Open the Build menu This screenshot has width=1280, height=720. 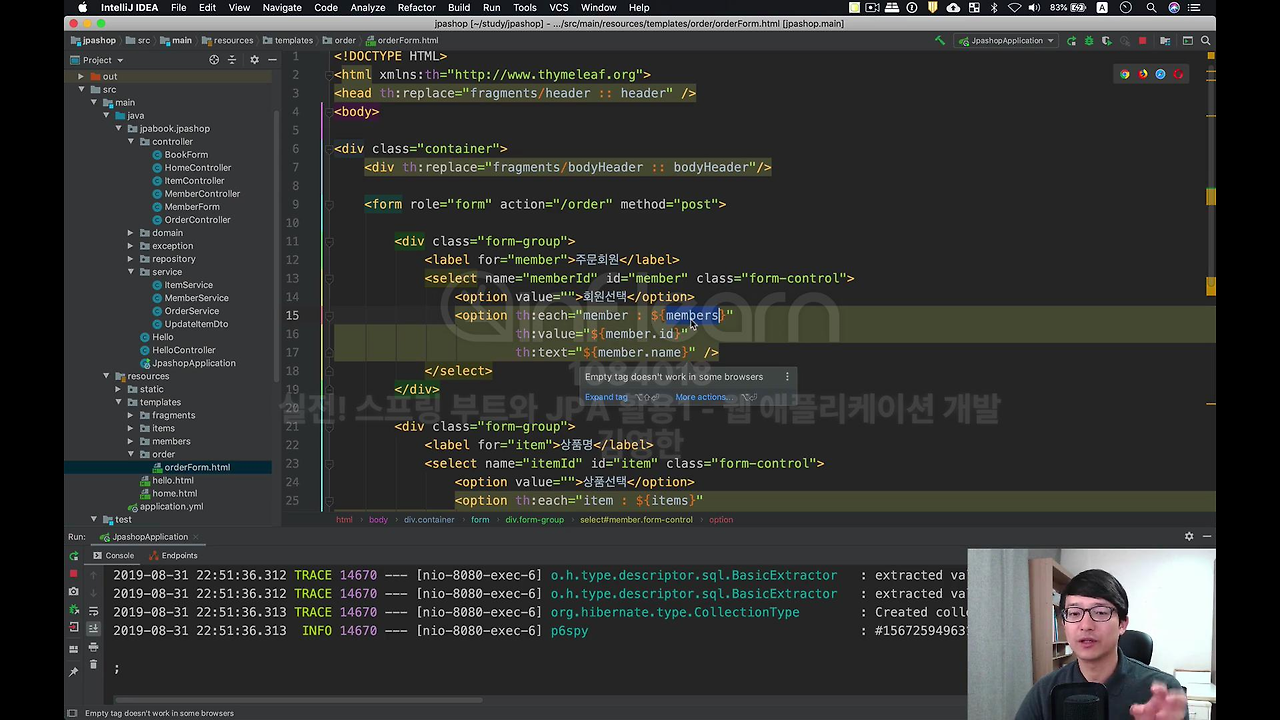pos(459,7)
